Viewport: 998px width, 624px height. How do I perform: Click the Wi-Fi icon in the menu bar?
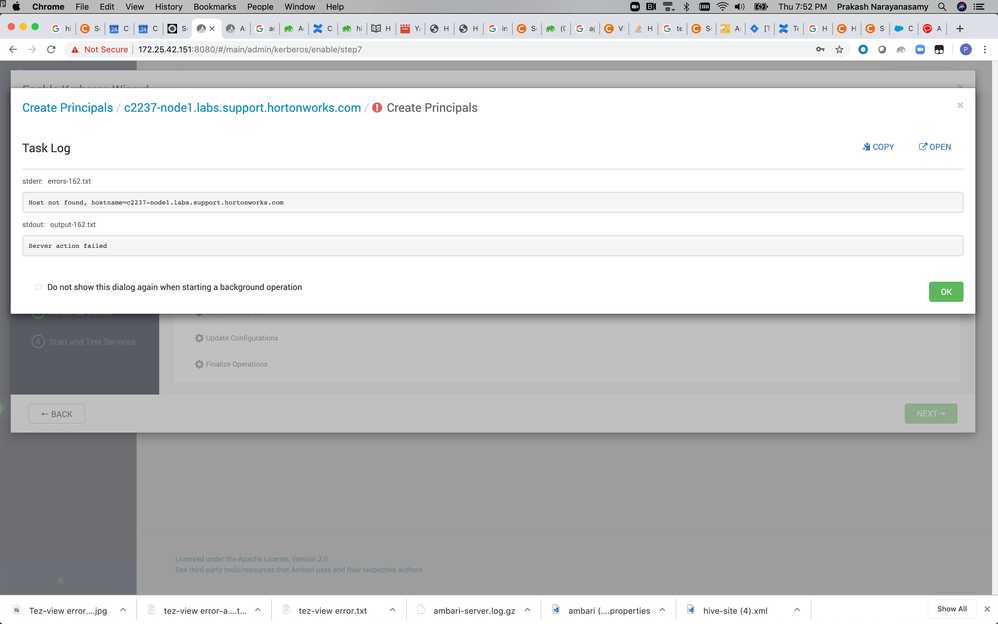click(722, 6)
